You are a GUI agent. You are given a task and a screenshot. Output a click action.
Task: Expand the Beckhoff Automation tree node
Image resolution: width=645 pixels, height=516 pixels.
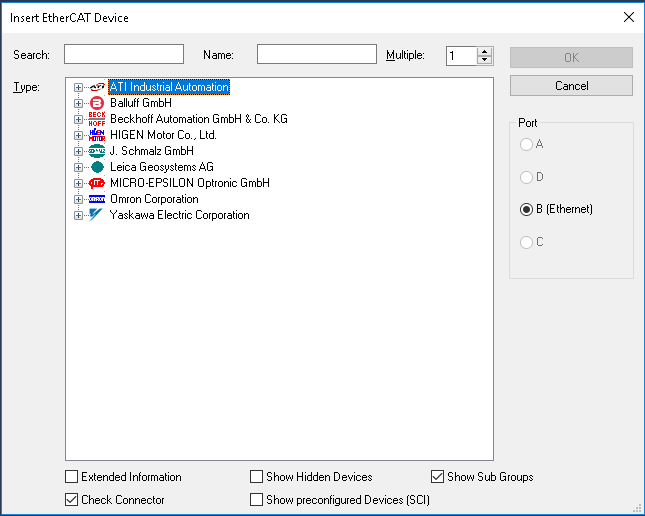click(79, 119)
